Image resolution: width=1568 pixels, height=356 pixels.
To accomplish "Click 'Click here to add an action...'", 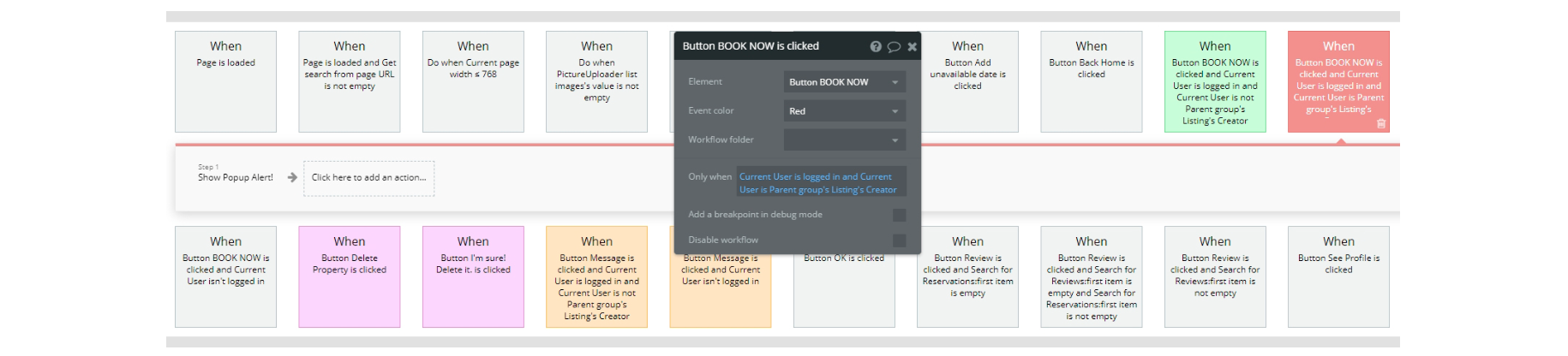I will (x=368, y=178).
